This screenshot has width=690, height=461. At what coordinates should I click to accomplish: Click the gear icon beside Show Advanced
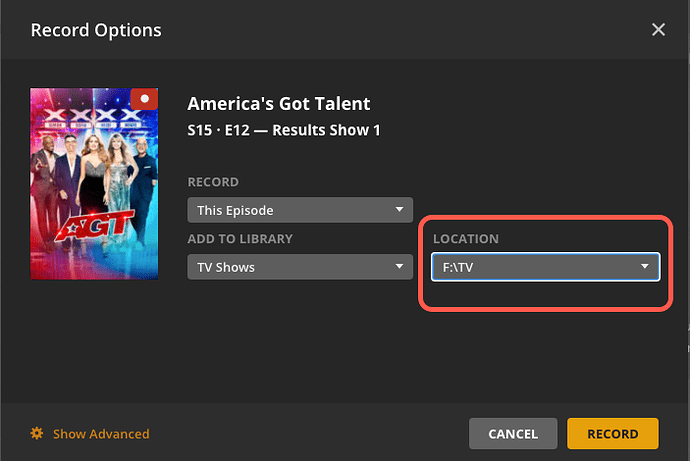37,433
